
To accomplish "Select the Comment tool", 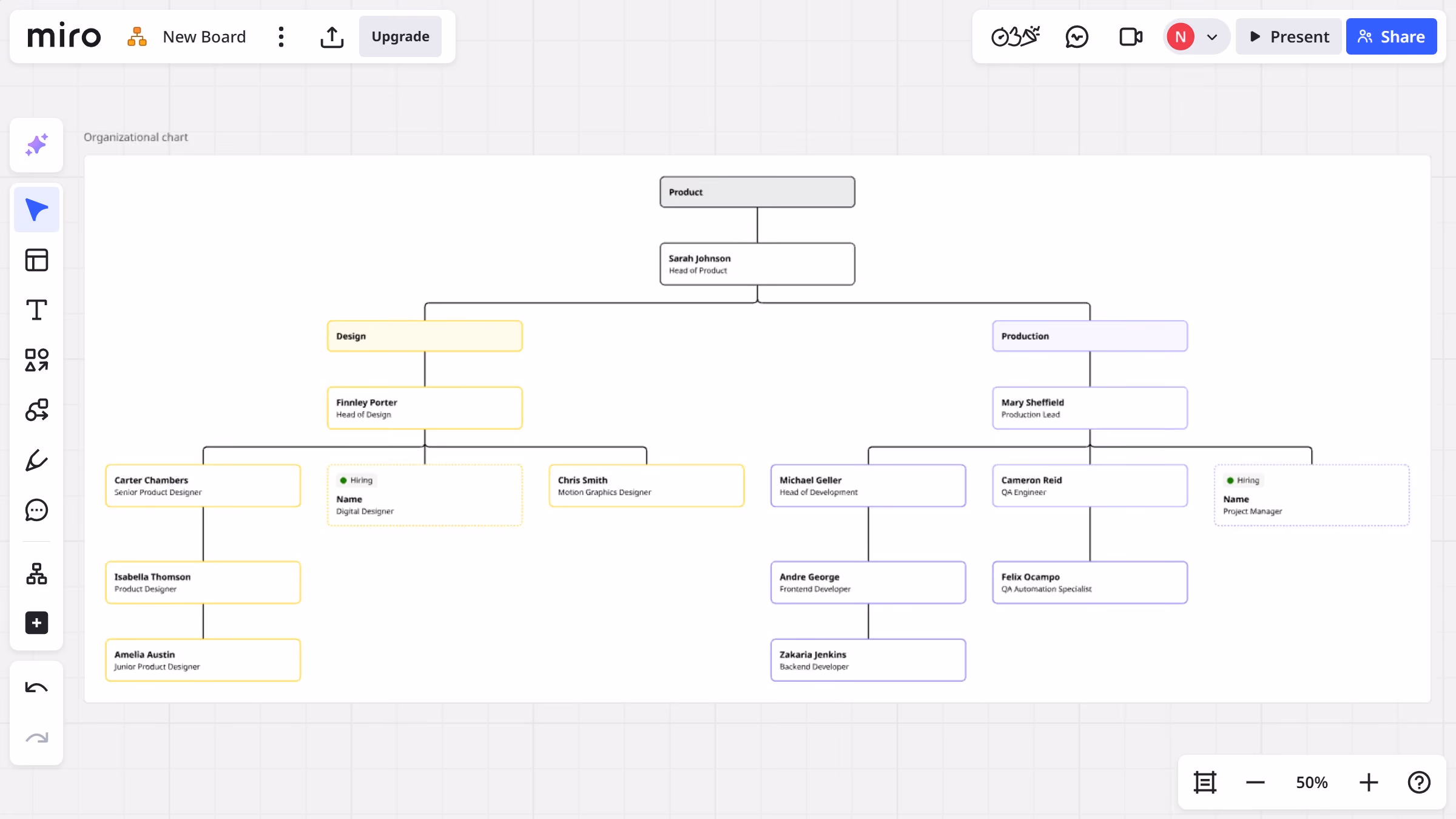I will coord(36,510).
